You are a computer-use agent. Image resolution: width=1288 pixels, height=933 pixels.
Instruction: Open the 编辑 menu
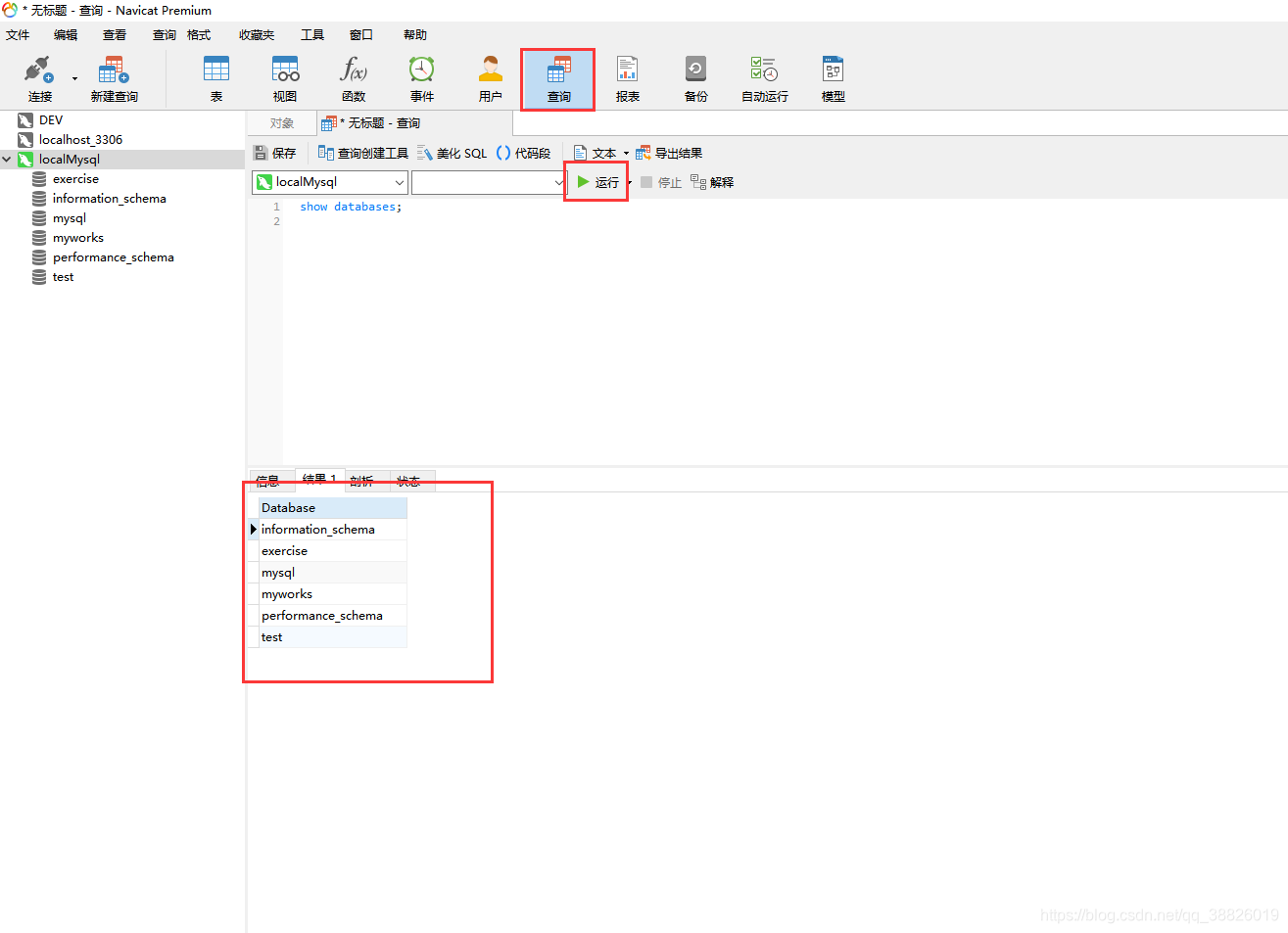66,35
